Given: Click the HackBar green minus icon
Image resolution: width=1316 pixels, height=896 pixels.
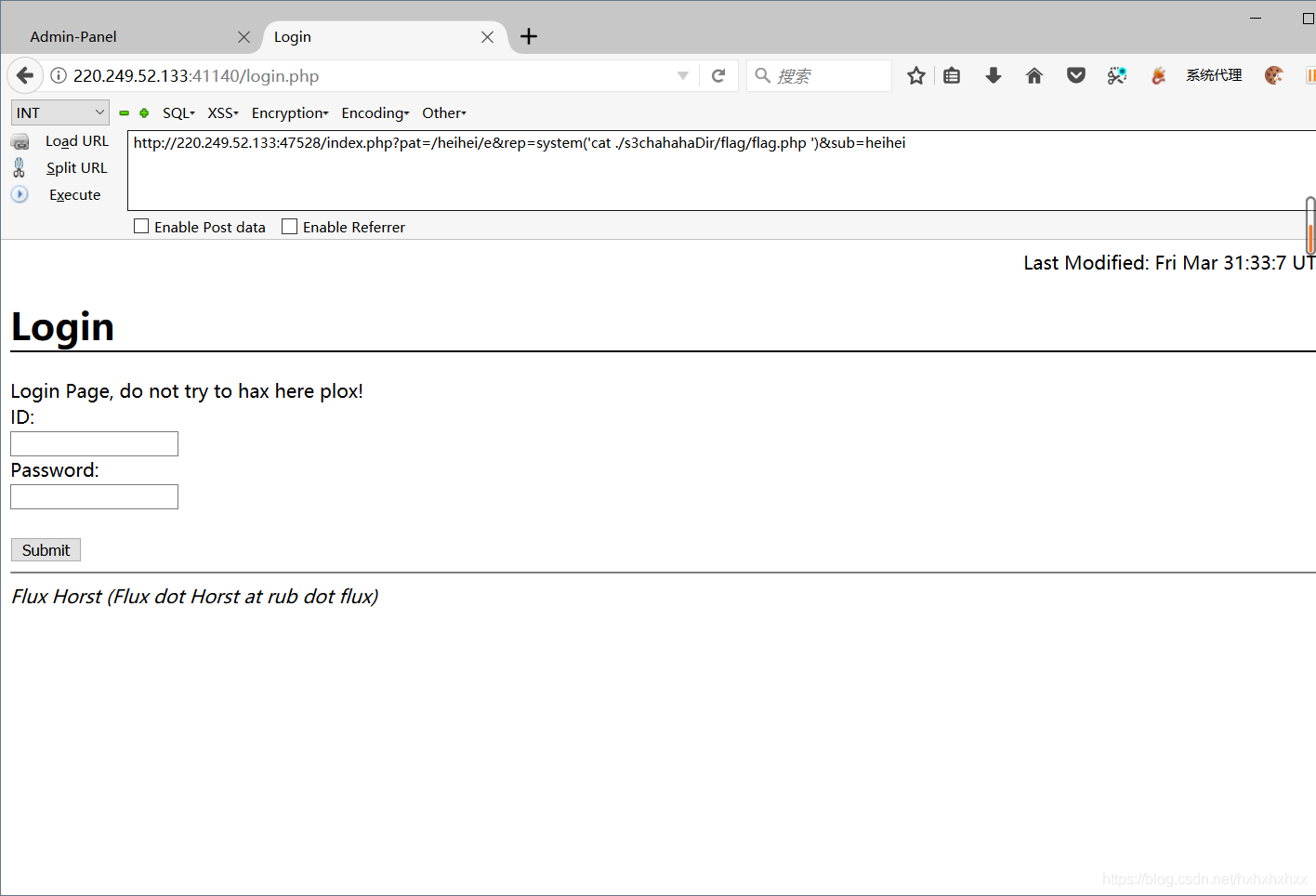Looking at the screenshot, I should tap(124, 112).
